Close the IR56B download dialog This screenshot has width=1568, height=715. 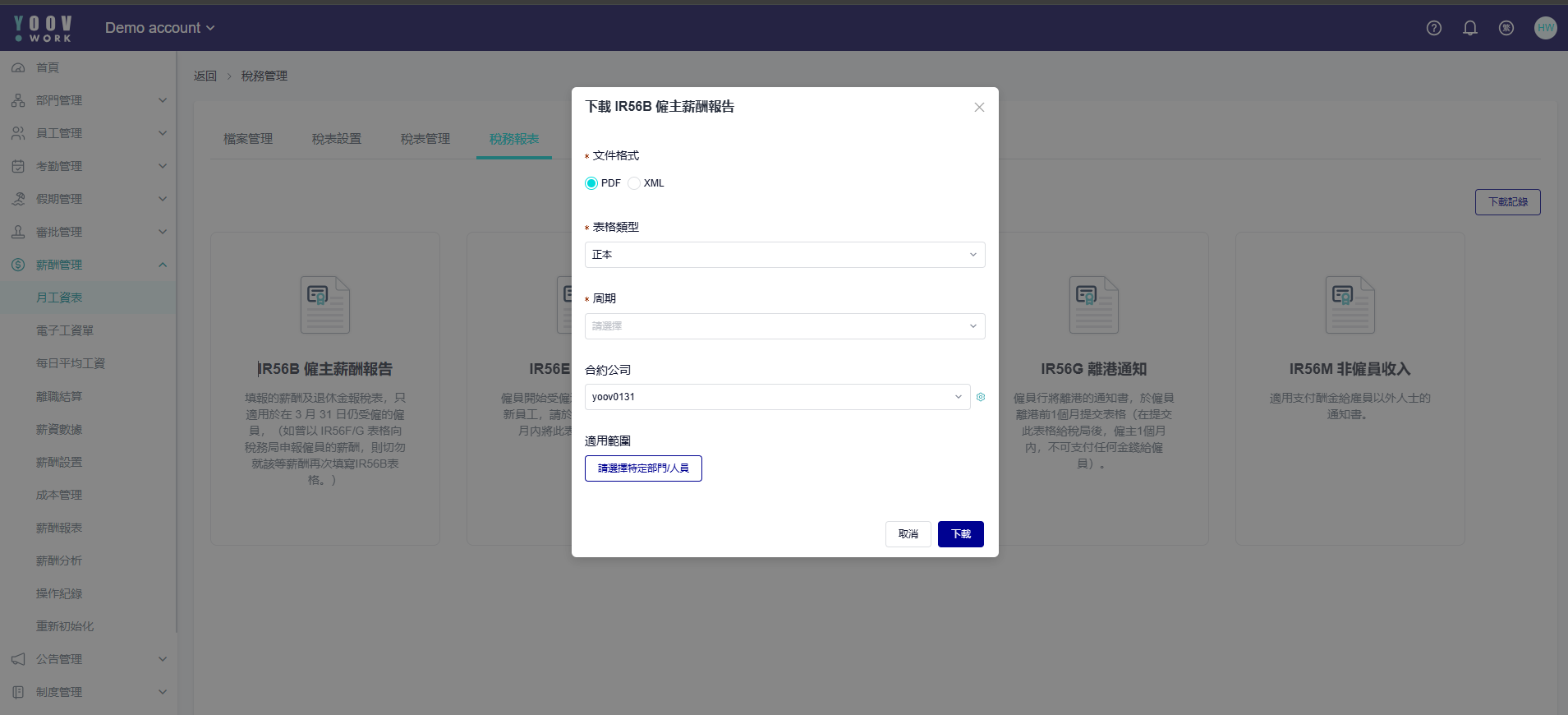coord(979,108)
